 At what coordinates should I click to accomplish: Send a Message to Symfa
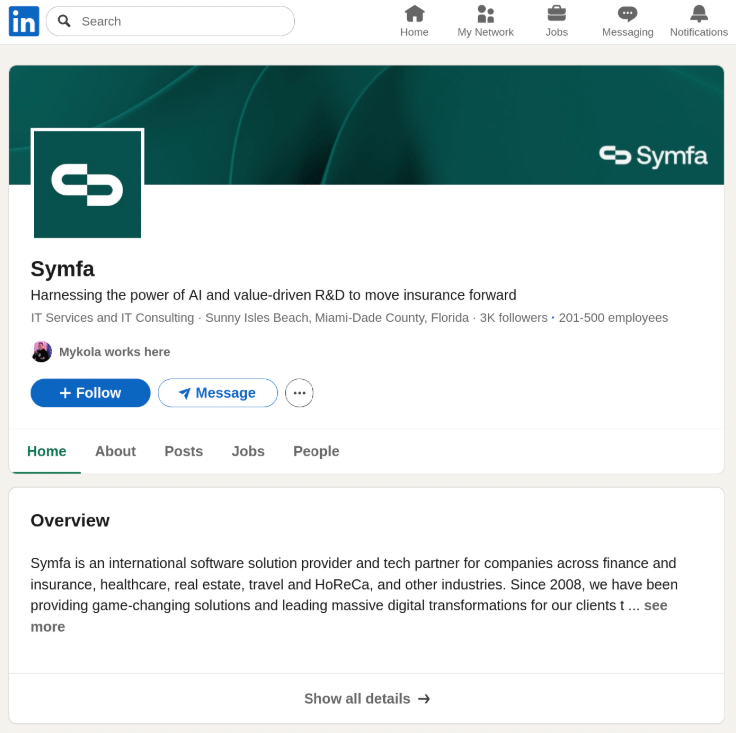tap(218, 393)
